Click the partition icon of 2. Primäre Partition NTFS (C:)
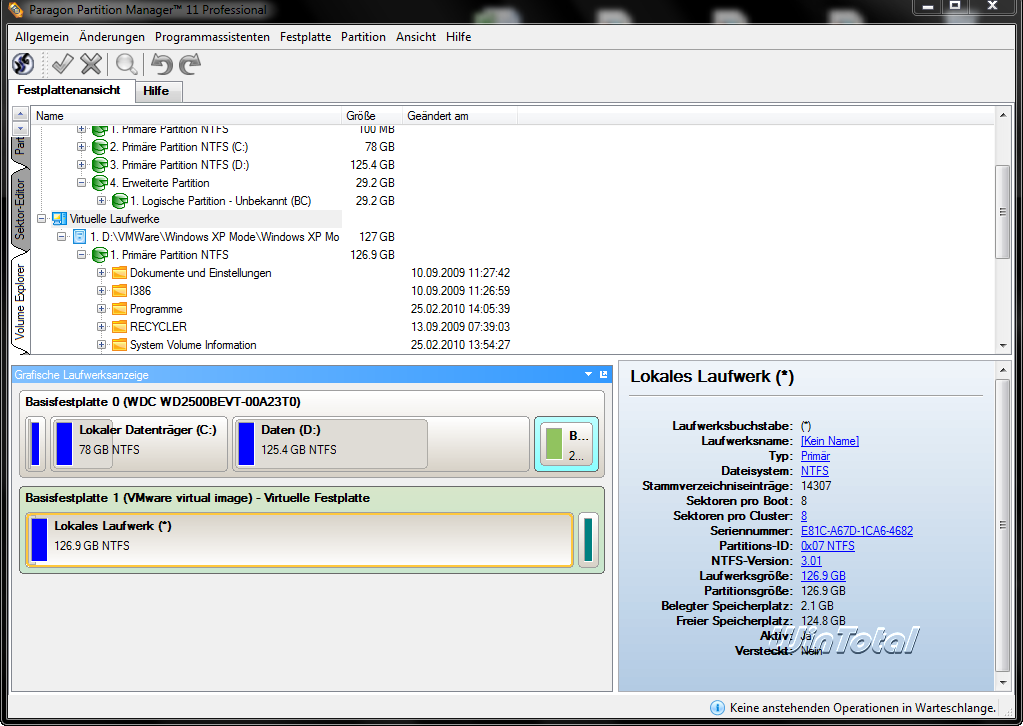Screen dimensions: 1023x726 100,147
